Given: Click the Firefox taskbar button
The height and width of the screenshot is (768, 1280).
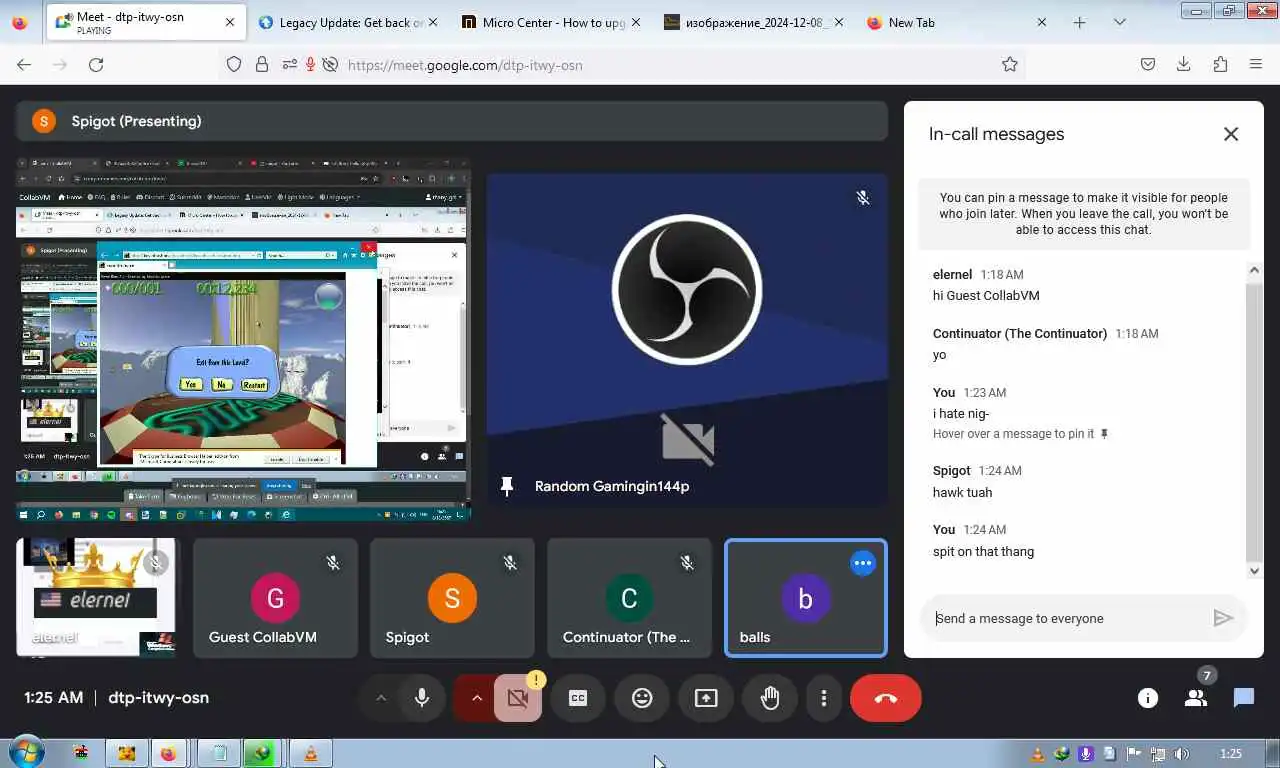Looking at the screenshot, I should 169,753.
